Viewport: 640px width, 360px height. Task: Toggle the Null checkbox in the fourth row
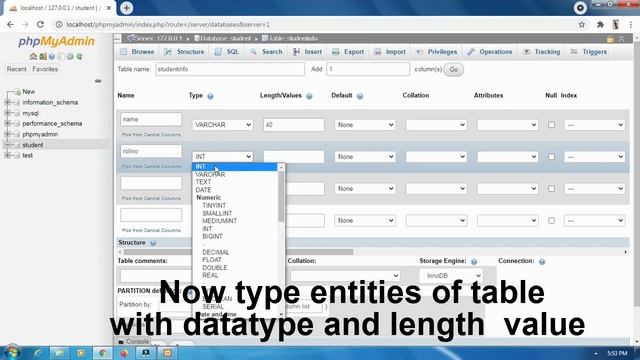[551, 220]
